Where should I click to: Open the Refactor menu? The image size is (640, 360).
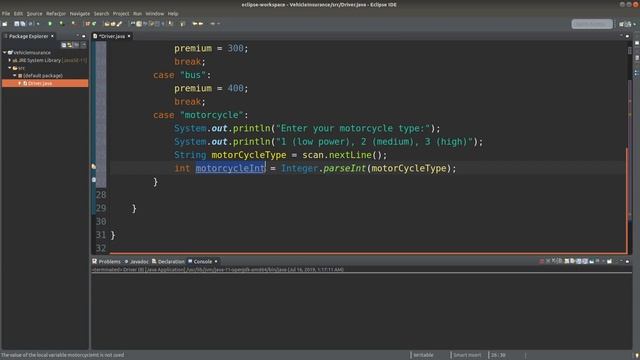pos(56,13)
